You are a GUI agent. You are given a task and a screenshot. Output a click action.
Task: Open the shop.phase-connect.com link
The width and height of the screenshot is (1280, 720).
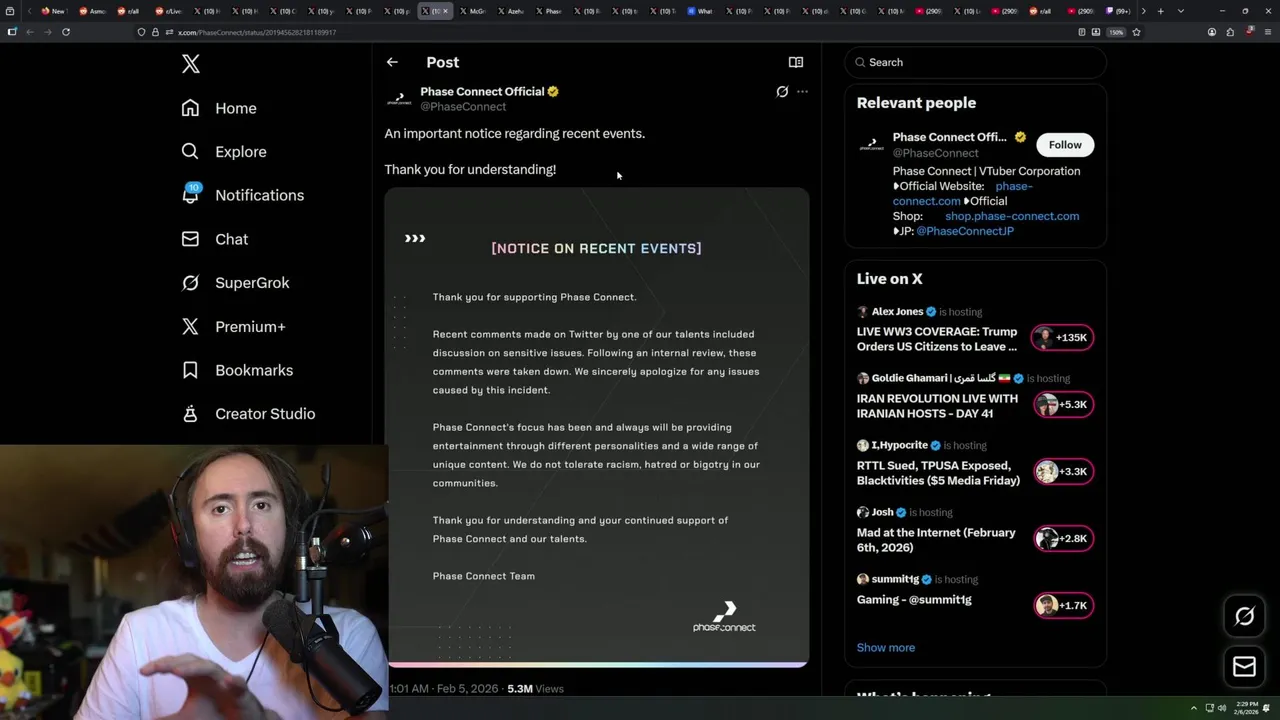(1012, 216)
